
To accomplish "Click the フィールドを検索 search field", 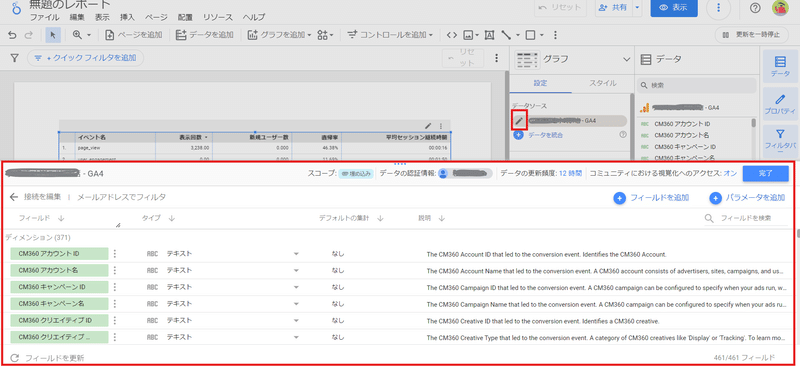I will point(746,218).
